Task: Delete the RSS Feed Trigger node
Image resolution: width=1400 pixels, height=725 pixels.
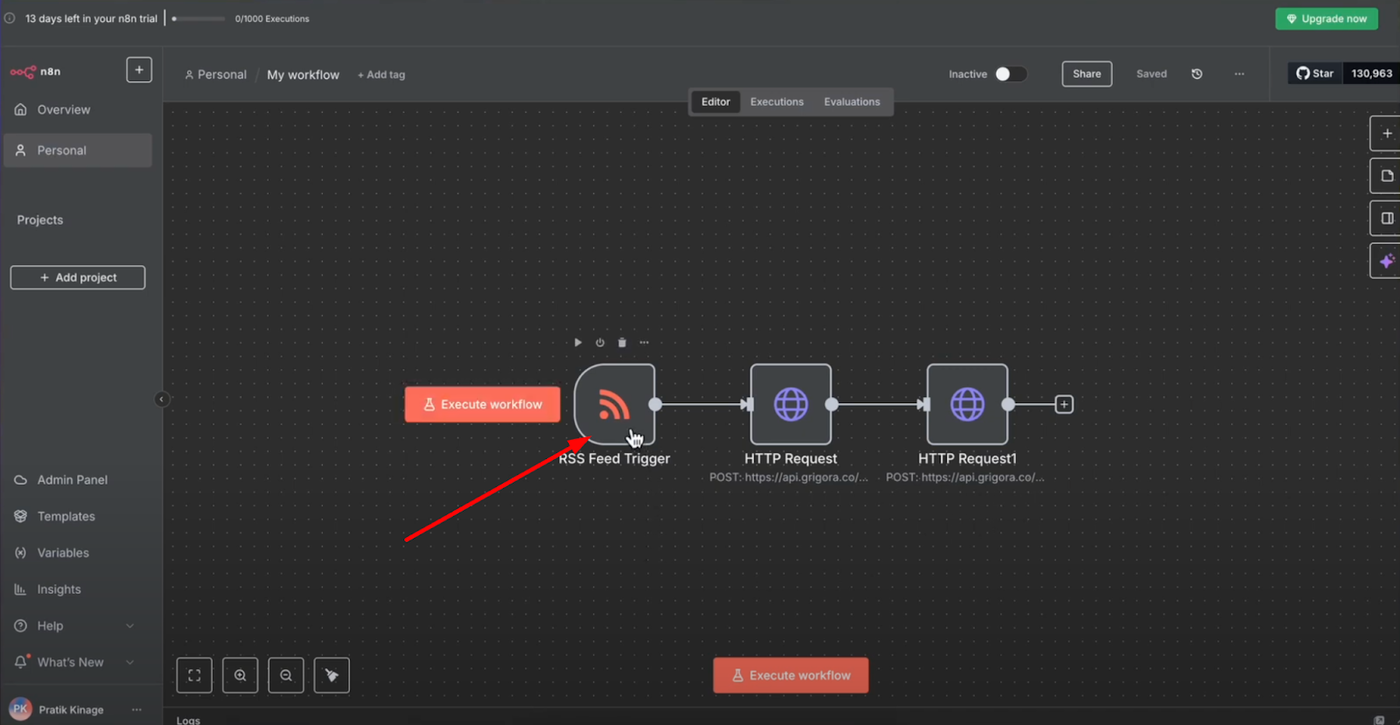Action: [622, 343]
